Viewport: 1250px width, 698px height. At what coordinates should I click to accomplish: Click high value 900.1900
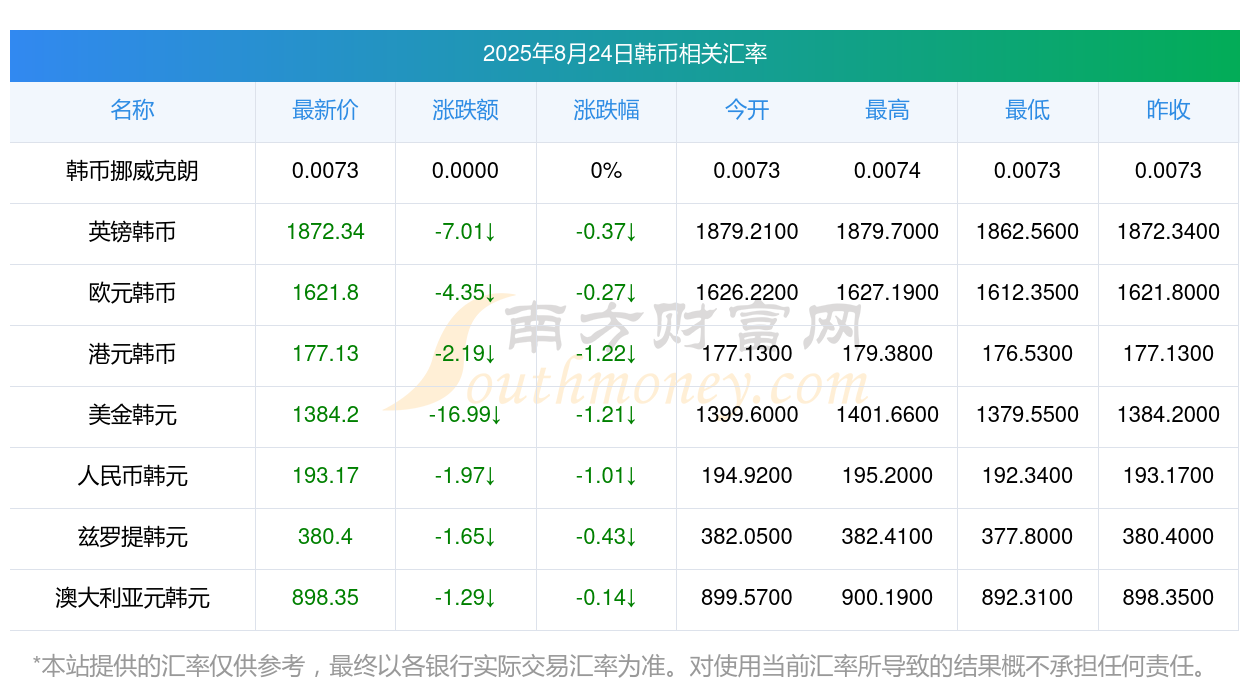pyautogui.click(x=887, y=598)
